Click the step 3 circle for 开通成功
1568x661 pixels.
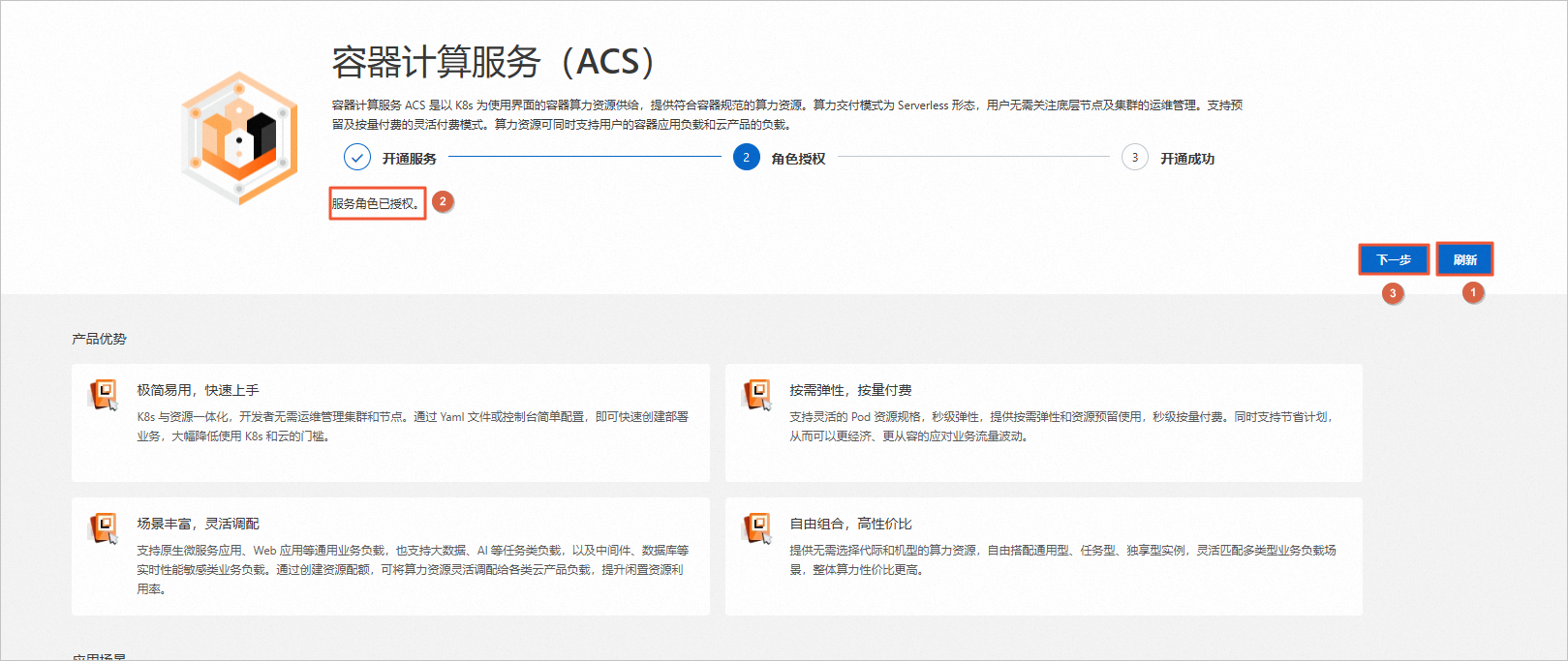pos(1135,157)
